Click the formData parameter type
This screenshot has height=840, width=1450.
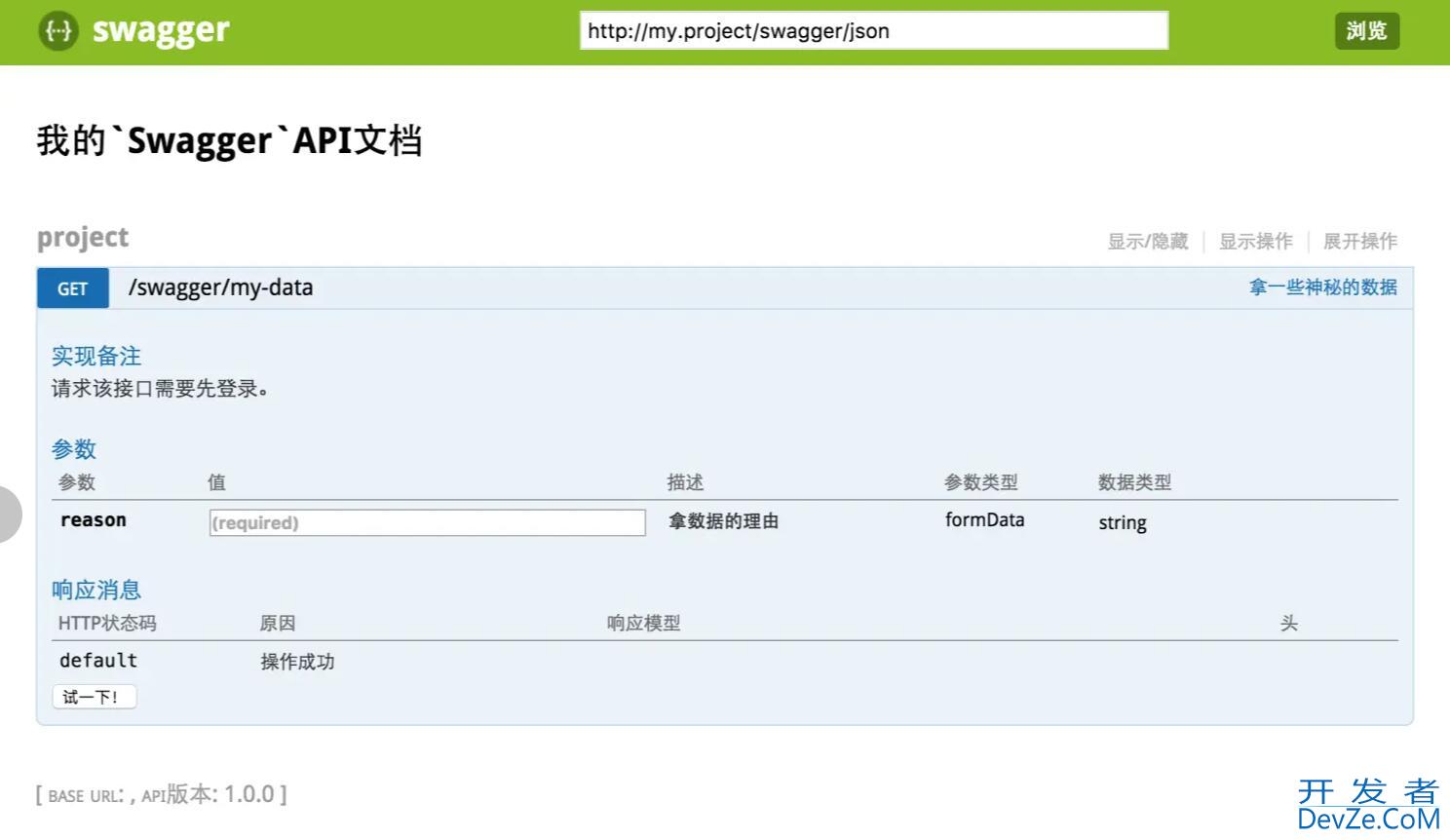(984, 519)
